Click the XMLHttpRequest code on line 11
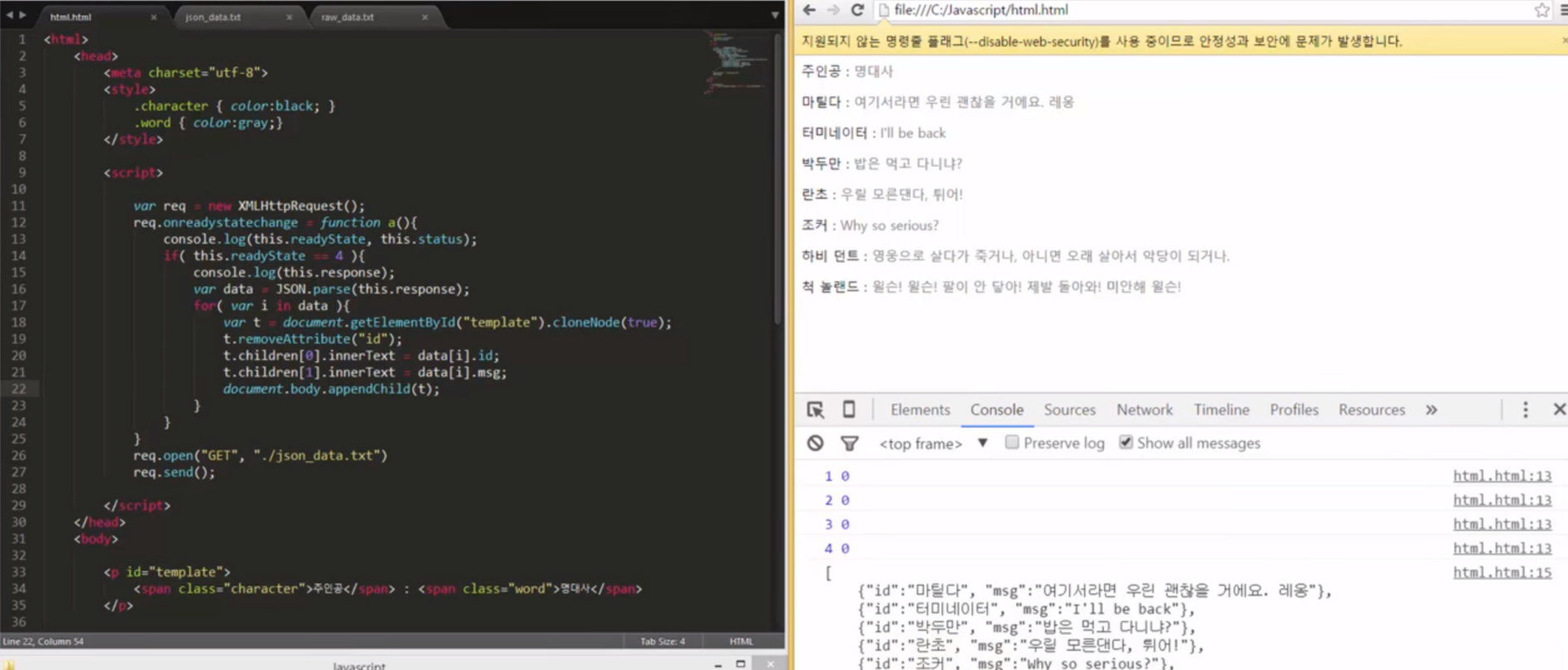 click(x=301, y=206)
